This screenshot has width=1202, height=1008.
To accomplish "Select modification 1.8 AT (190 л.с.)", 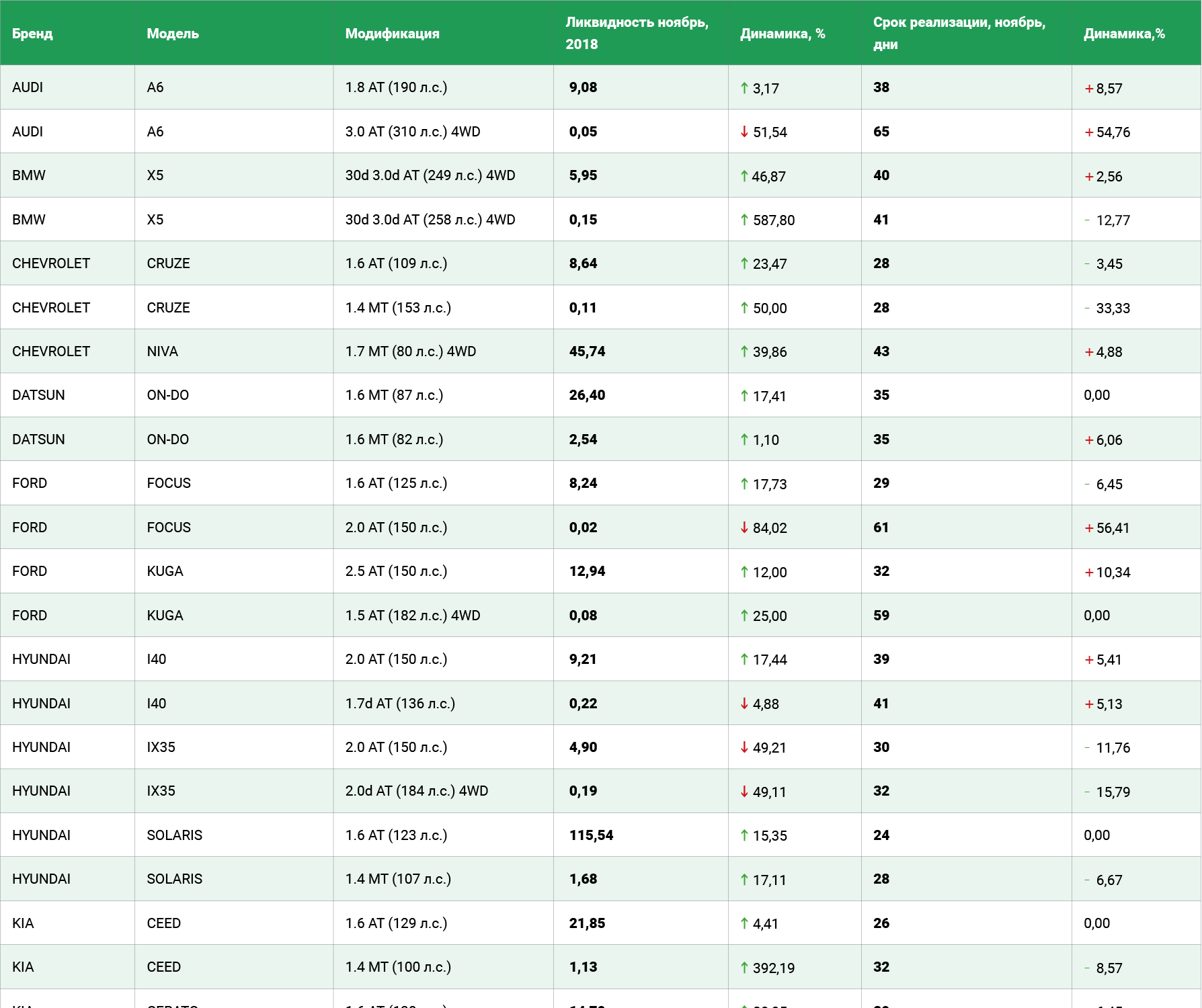I will [396, 87].
